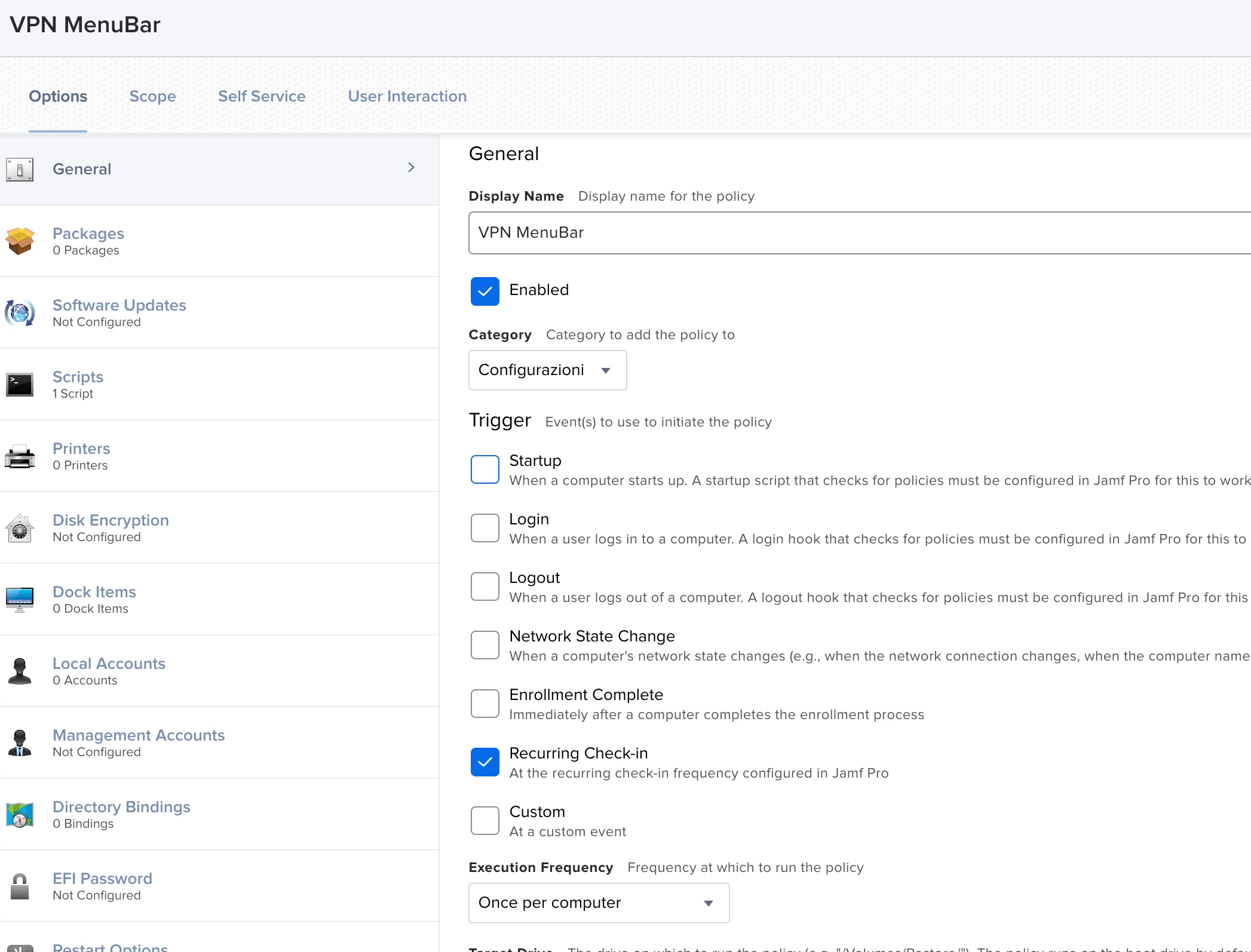1251x952 pixels.
Task: Click the Local Accounts silhouette icon
Action: coord(20,671)
